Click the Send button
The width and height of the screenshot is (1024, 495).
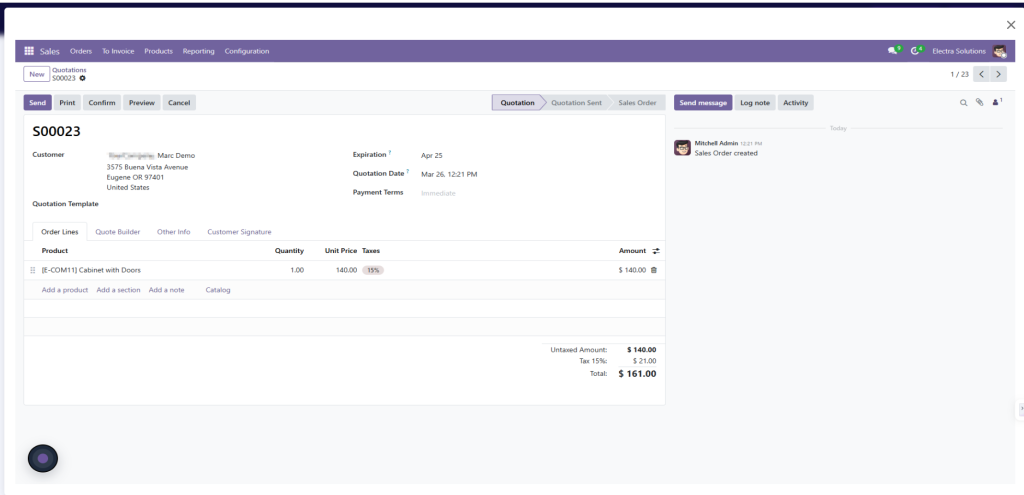[x=37, y=103]
